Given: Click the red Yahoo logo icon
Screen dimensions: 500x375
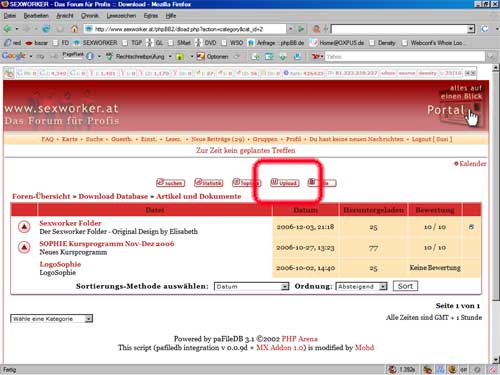Looking at the screenshot, I should coord(316,56).
